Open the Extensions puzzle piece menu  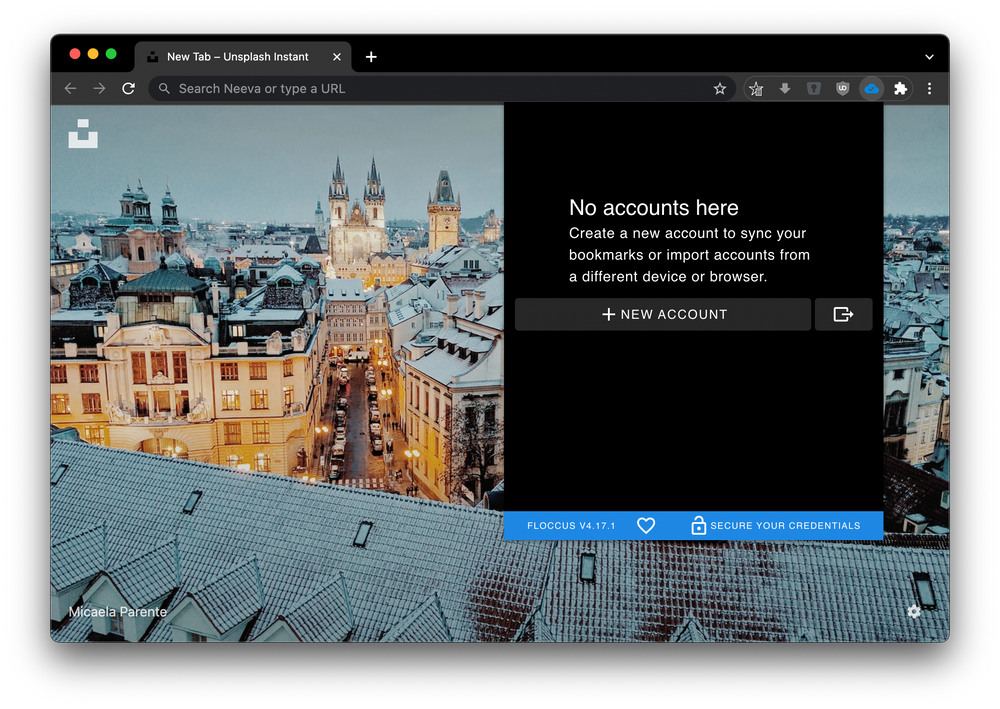pos(900,89)
